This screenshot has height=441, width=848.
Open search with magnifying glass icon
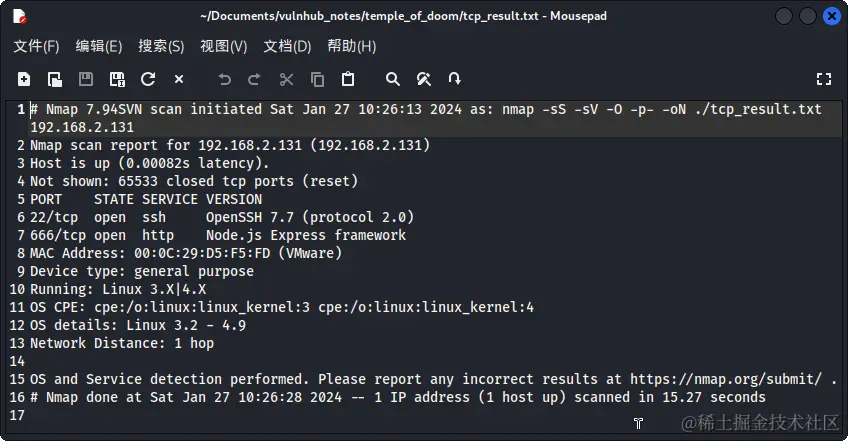(x=393, y=80)
